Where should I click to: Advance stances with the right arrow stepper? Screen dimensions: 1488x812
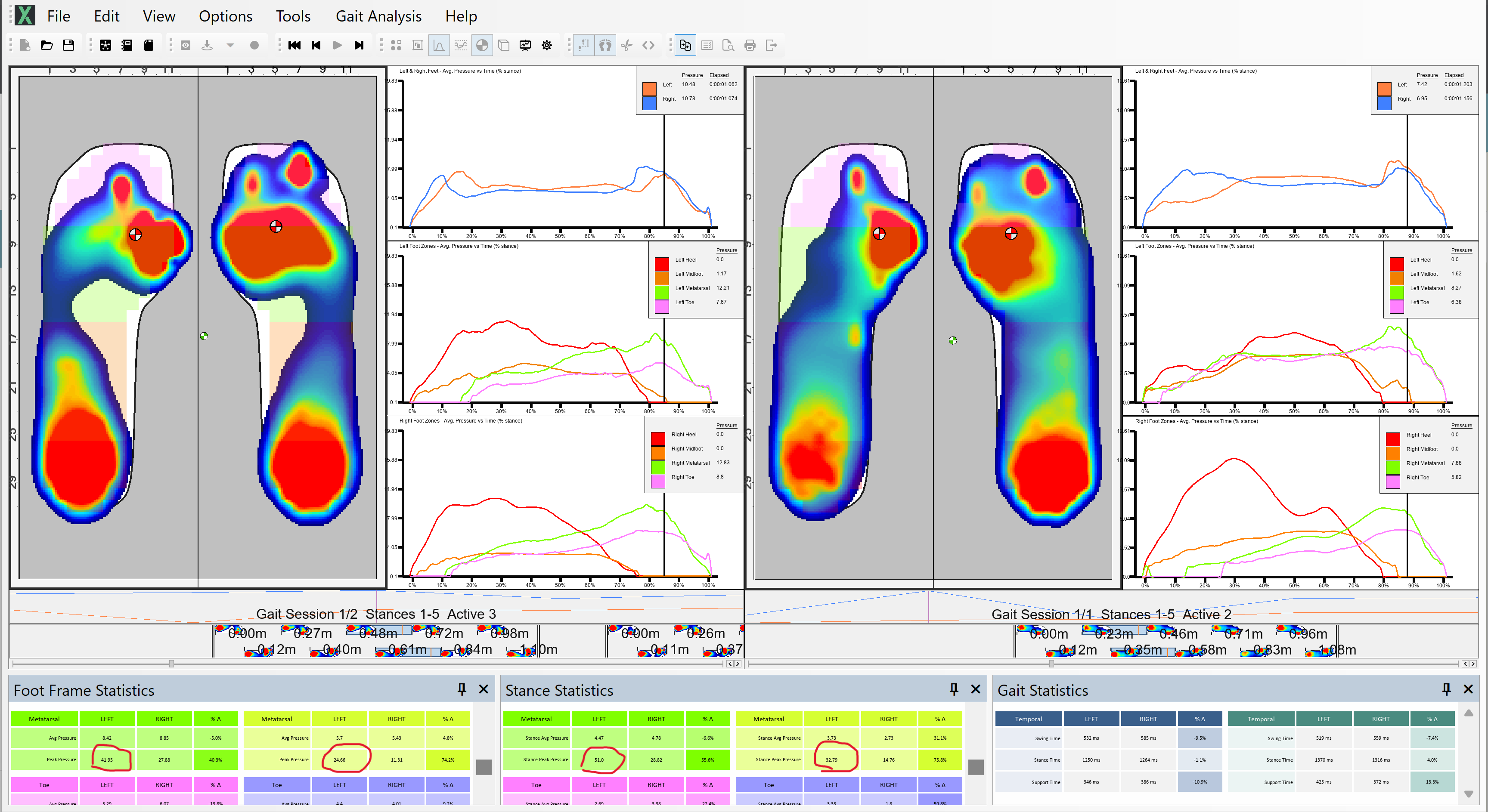(738, 664)
